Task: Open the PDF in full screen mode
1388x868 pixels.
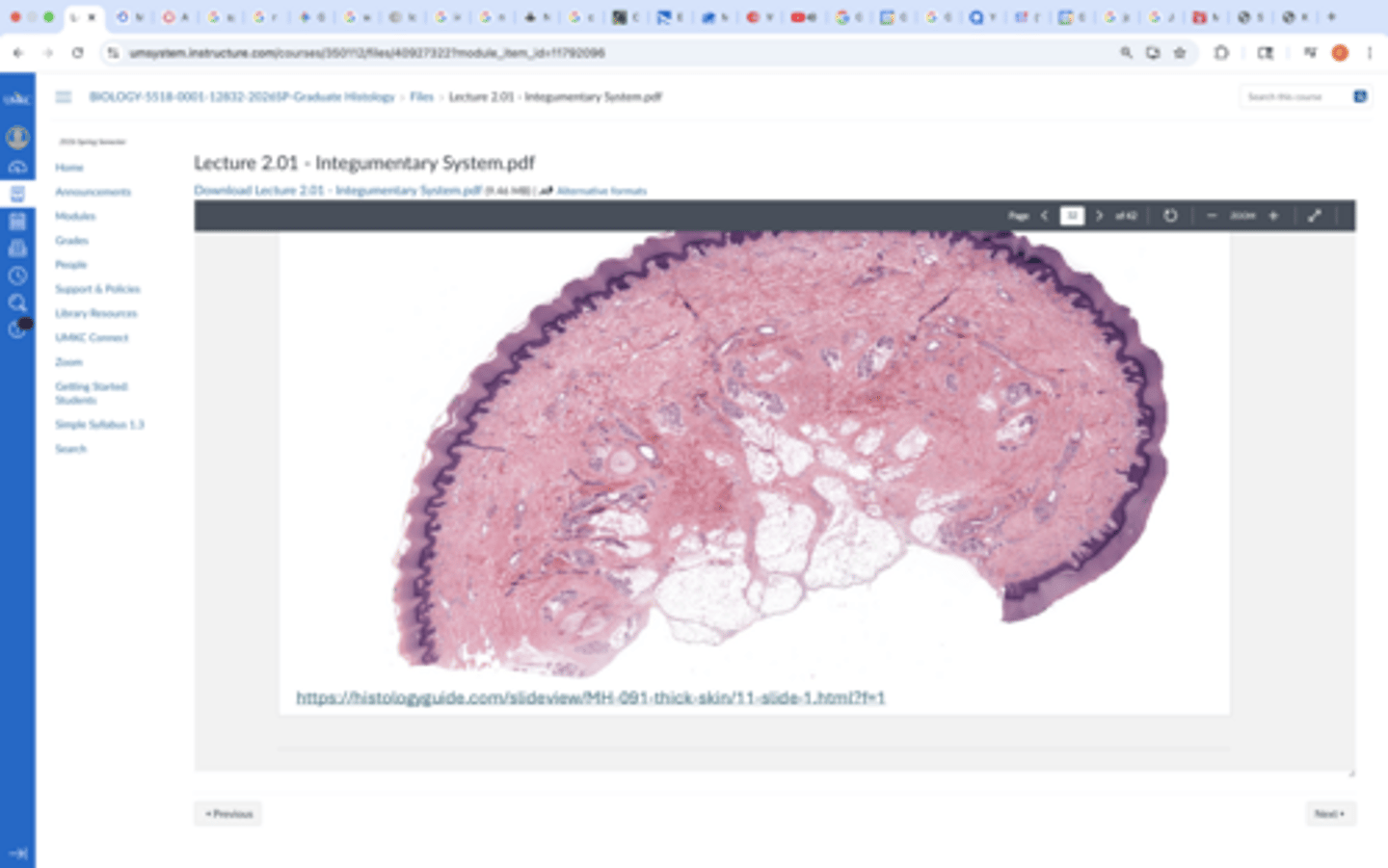Action: click(1315, 216)
